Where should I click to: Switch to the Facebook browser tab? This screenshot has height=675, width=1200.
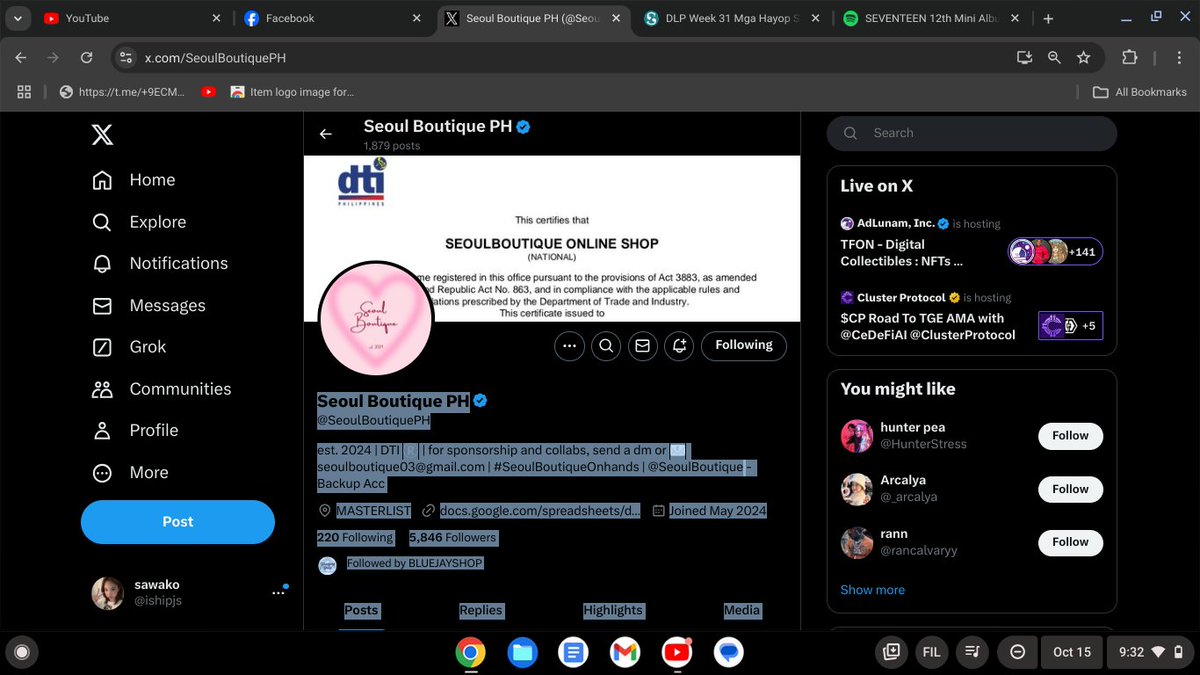click(333, 18)
